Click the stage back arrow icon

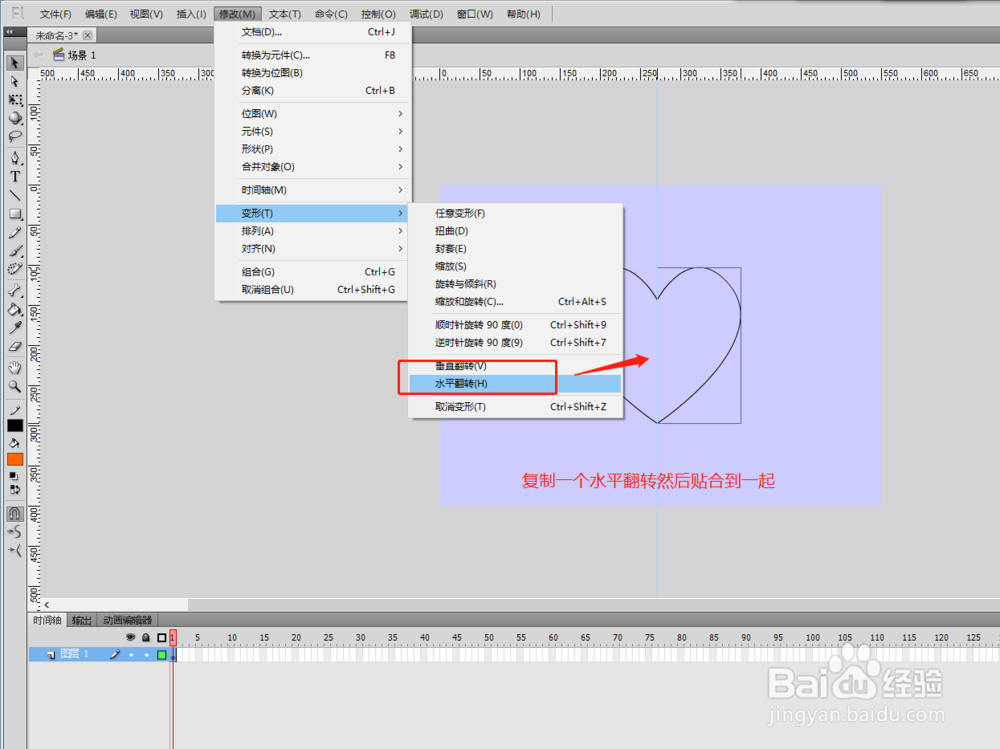click(38, 55)
